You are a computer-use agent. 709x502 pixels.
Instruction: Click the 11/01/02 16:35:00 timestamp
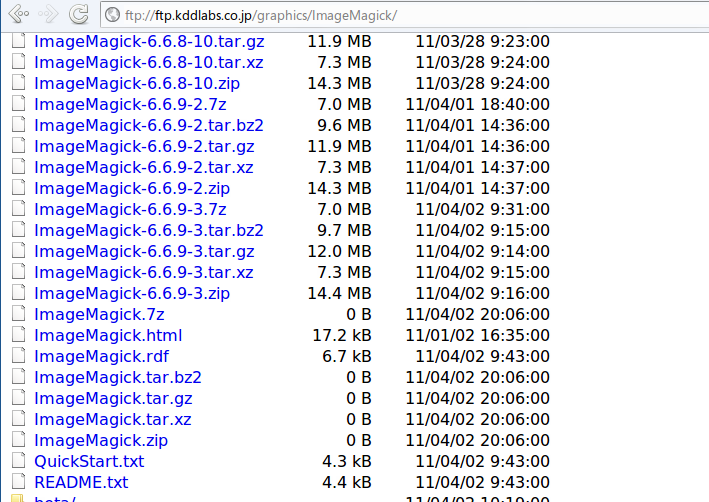(x=477, y=336)
